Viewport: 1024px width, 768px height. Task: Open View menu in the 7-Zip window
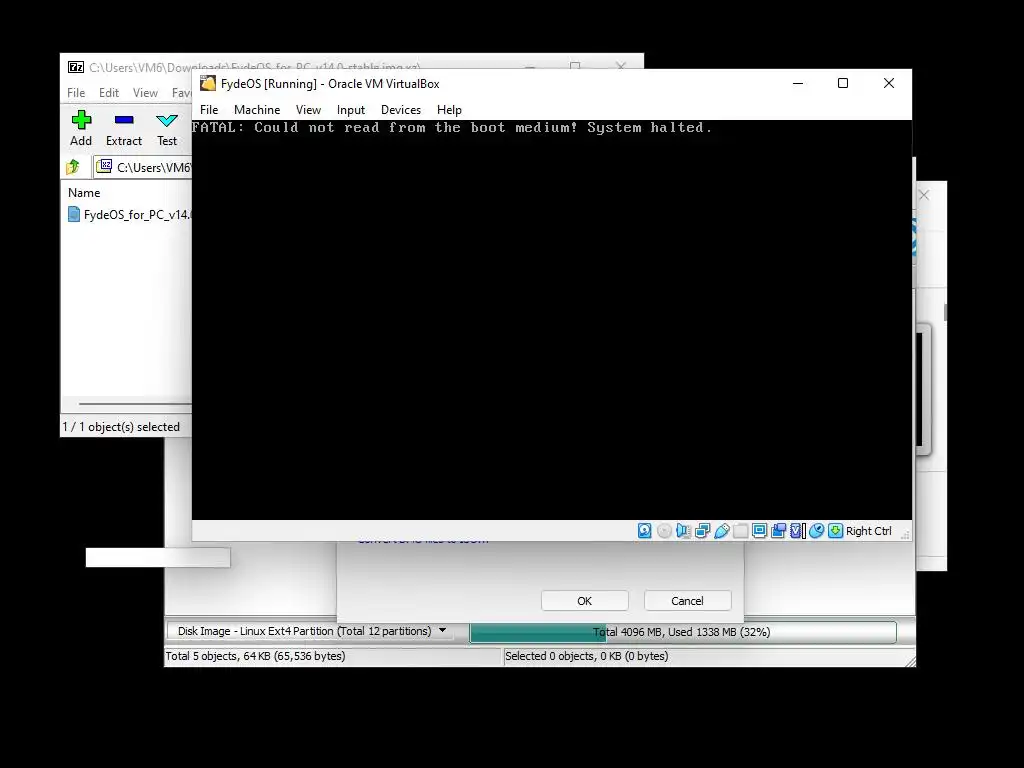[145, 93]
